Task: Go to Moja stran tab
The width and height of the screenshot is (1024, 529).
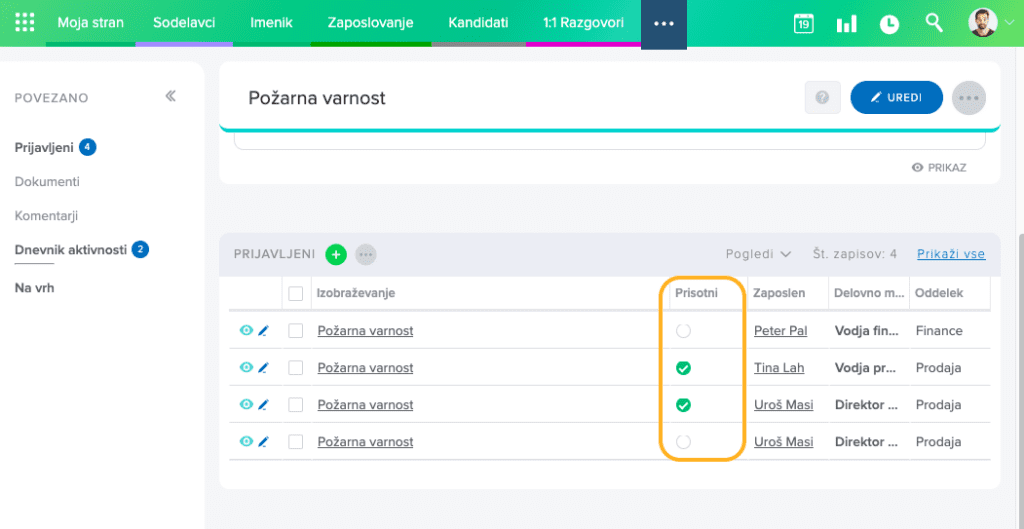Action: (x=90, y=23)
